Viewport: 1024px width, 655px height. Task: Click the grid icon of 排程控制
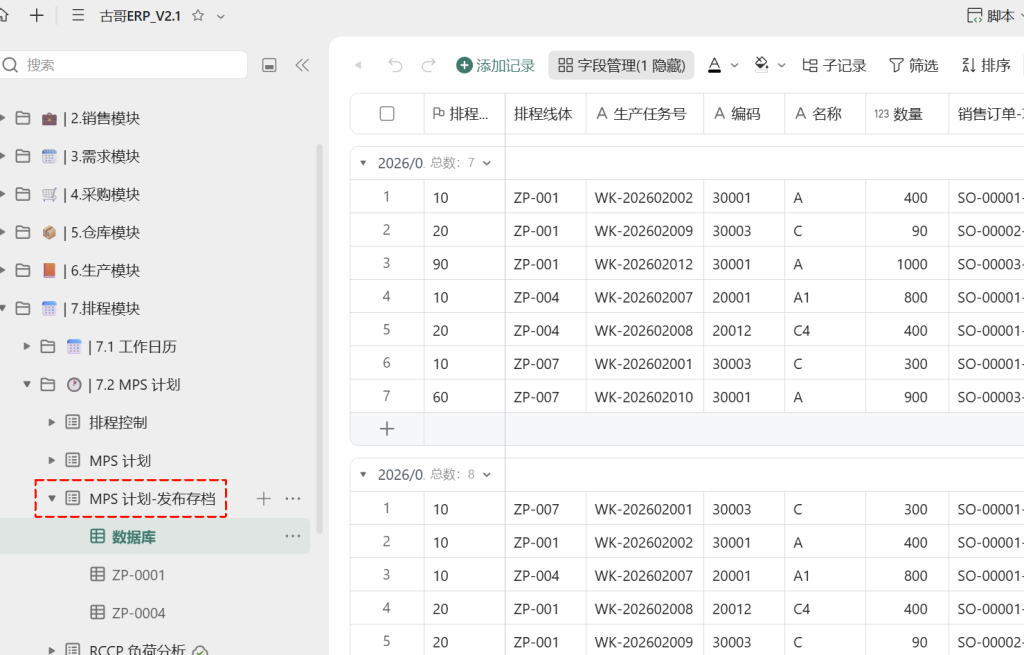point(72,422)
